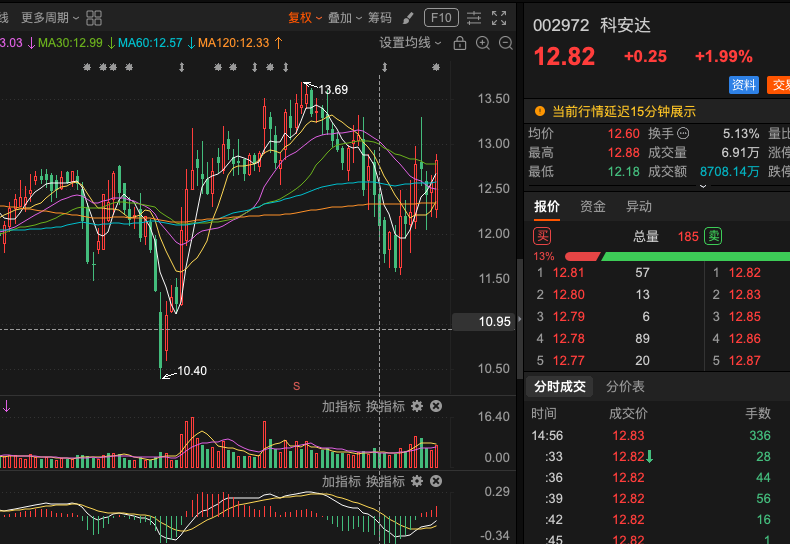Open the 复权 dropdown
The height and width of the screenshot is (544, 790).
[305, 18]
